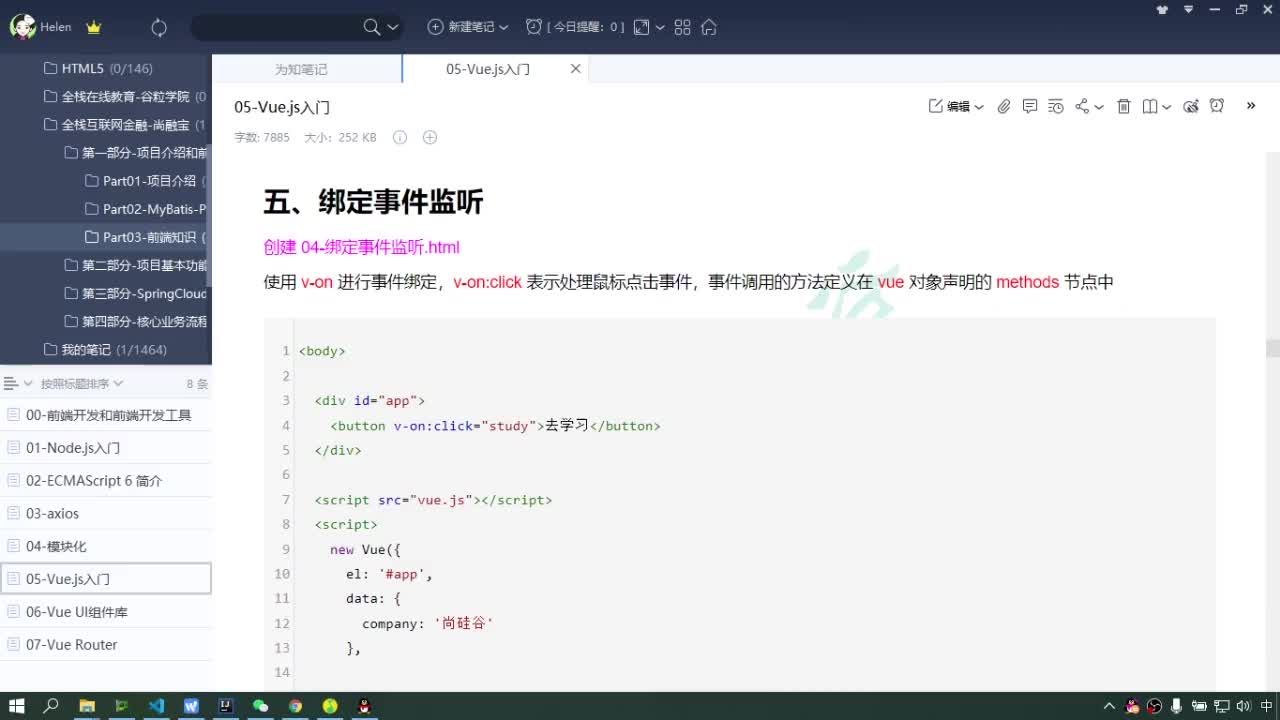
Task: Open Chrome from the taskbar
Action: (295, 706)
